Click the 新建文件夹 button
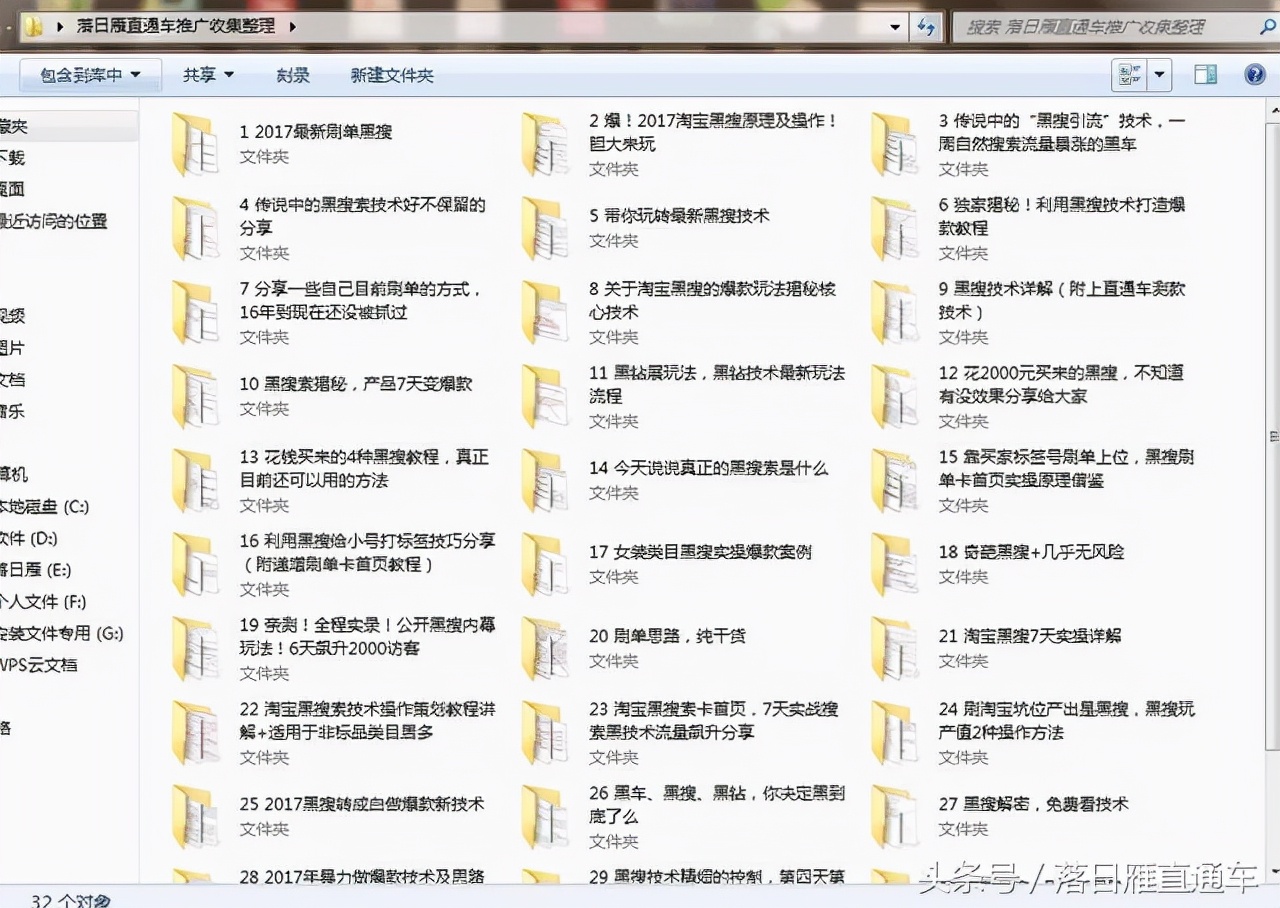 tap(392, 75)
